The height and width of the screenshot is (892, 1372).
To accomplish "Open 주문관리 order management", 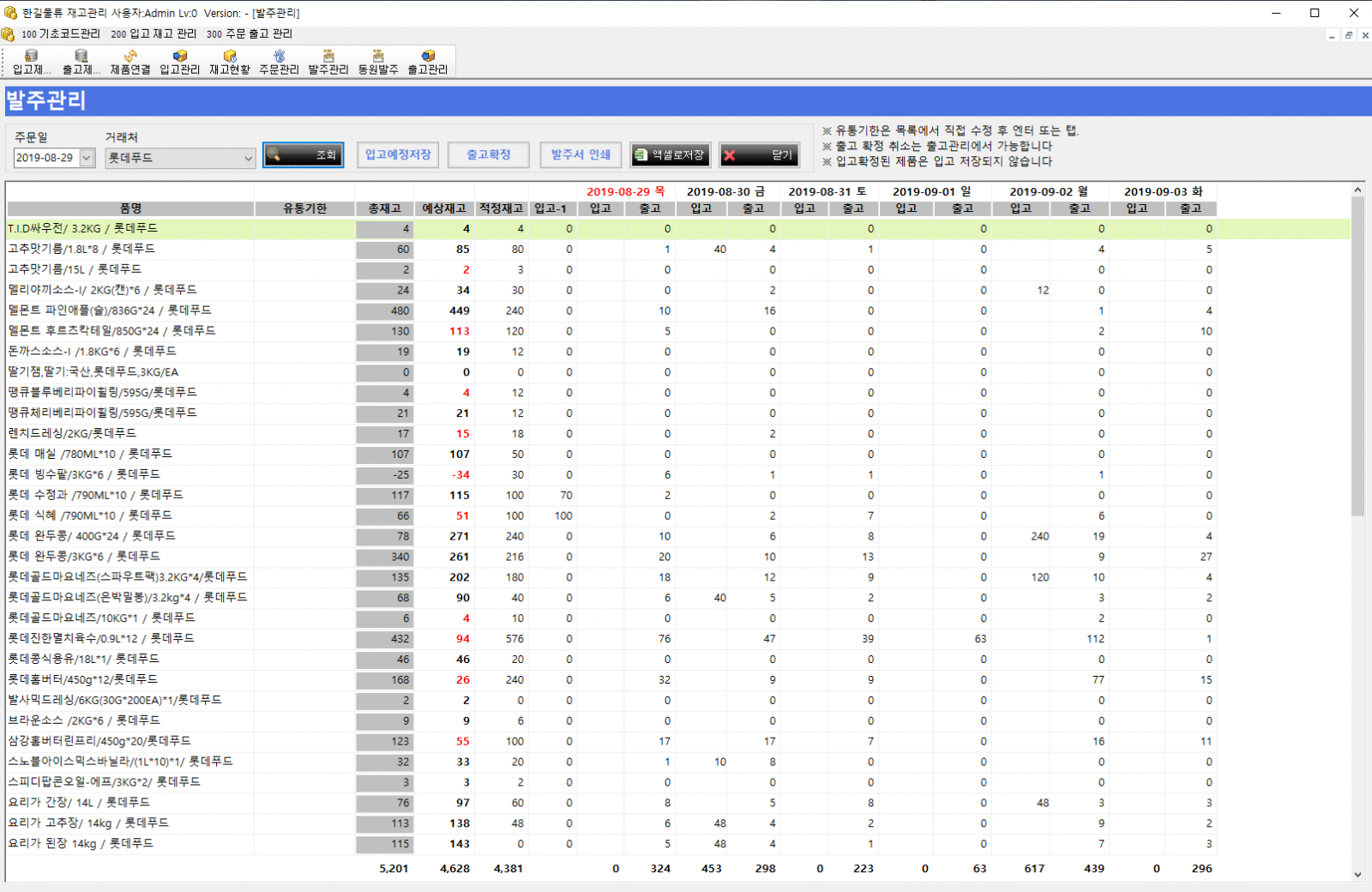I will point(279,62).
